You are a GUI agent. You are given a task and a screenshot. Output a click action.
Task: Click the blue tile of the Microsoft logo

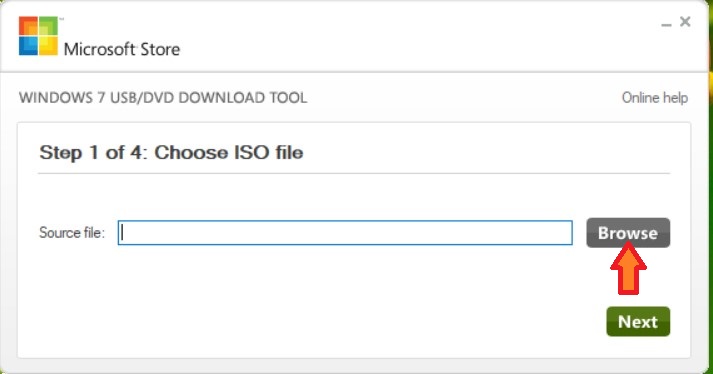click(x=28, y=46)
